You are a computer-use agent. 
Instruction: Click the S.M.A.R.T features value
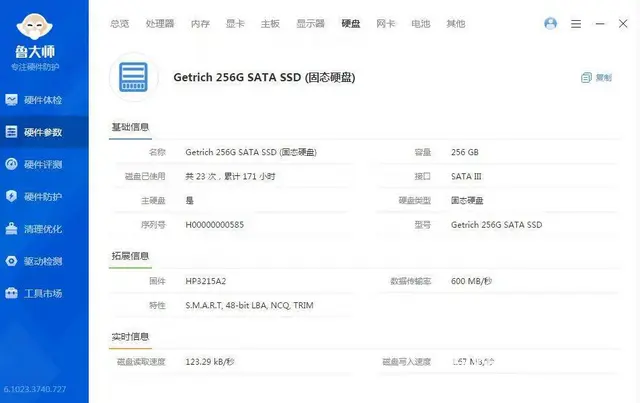click(x=249, y=305)
